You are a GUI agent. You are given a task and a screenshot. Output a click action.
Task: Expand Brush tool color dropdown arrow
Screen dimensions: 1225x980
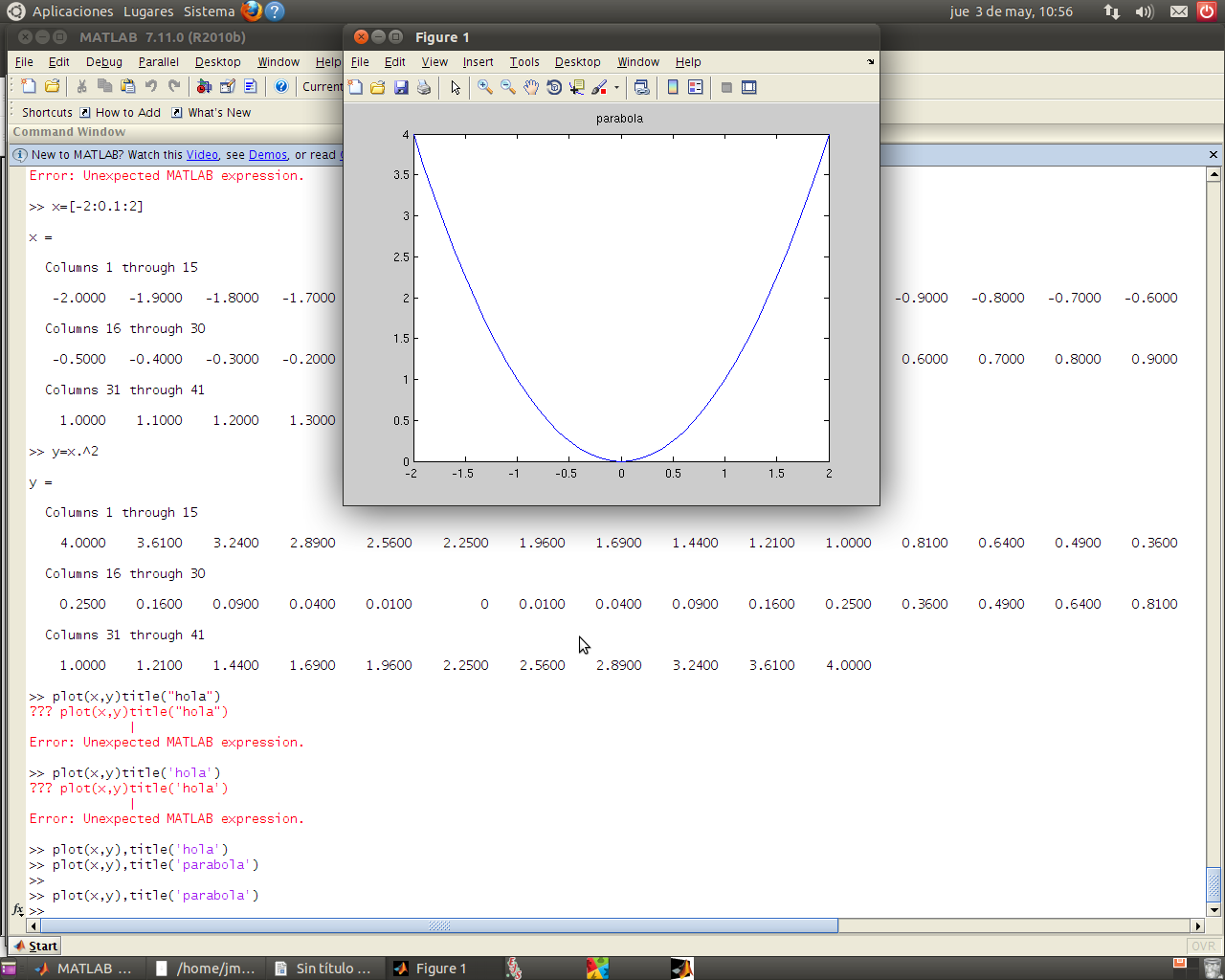[616, 87]
